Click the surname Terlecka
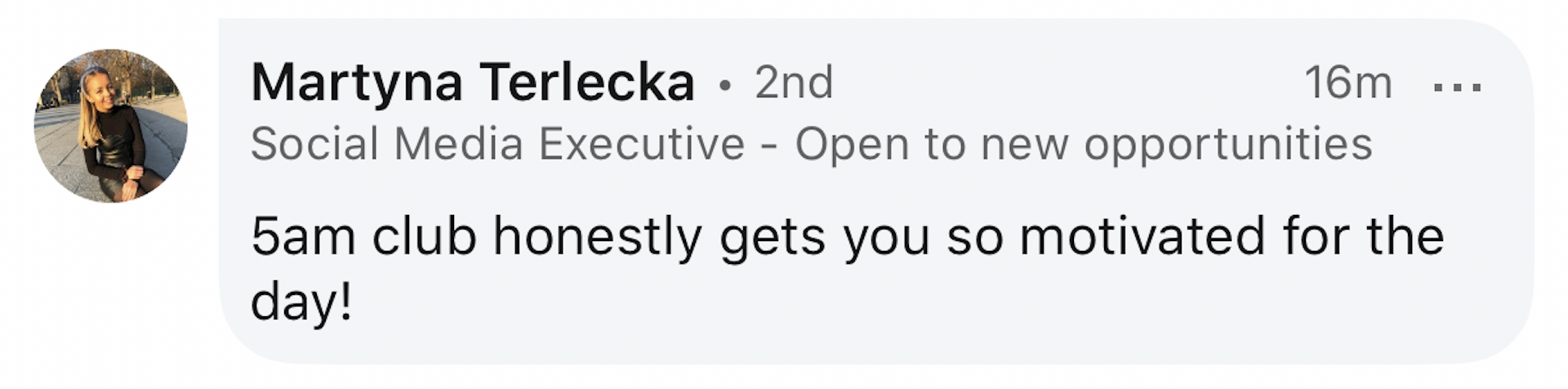The height and width of the screenshot is (389, 1568). (x=586, y=83)
